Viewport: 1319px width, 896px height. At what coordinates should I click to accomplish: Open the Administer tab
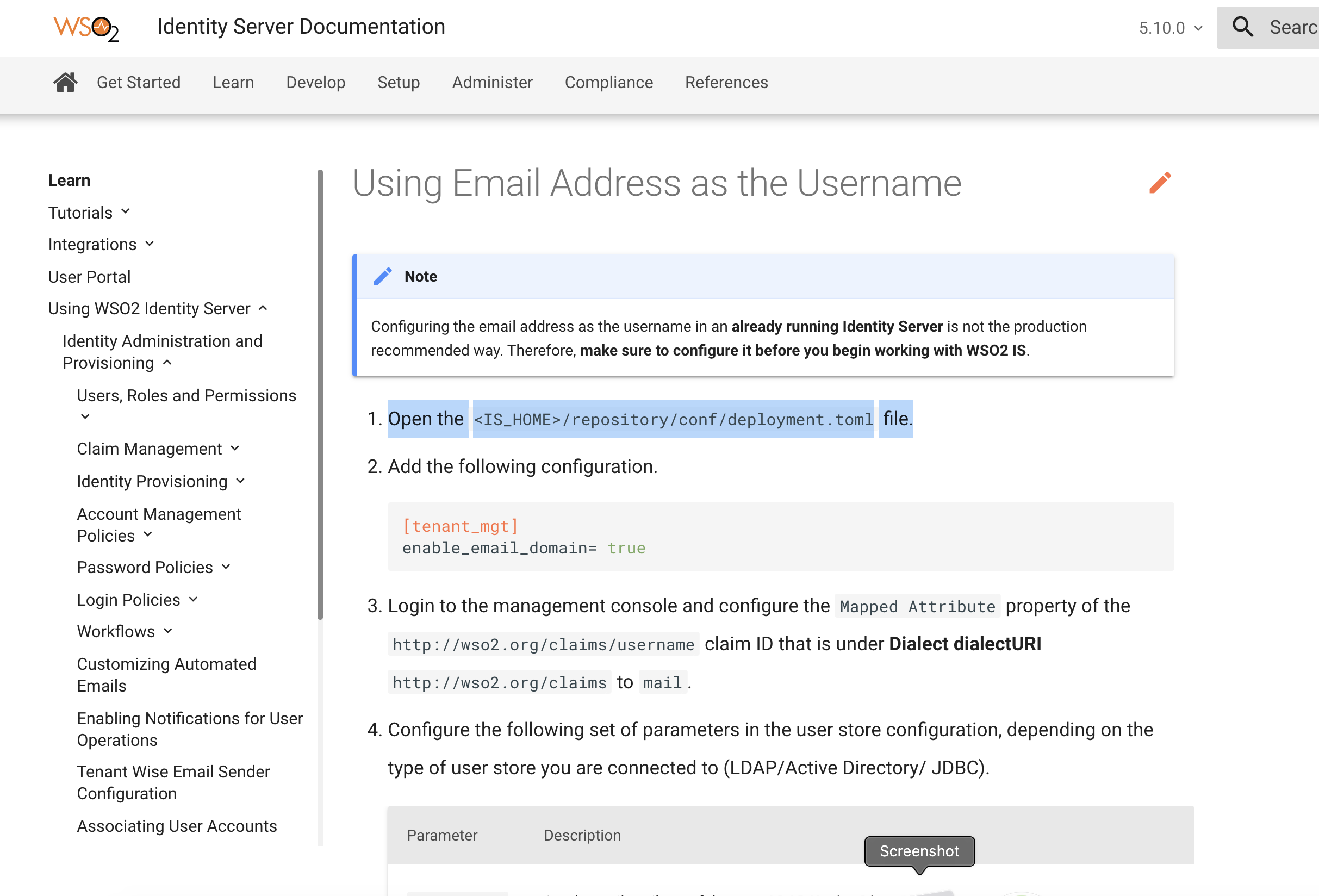pyautogui.click(x=492, y=82)
